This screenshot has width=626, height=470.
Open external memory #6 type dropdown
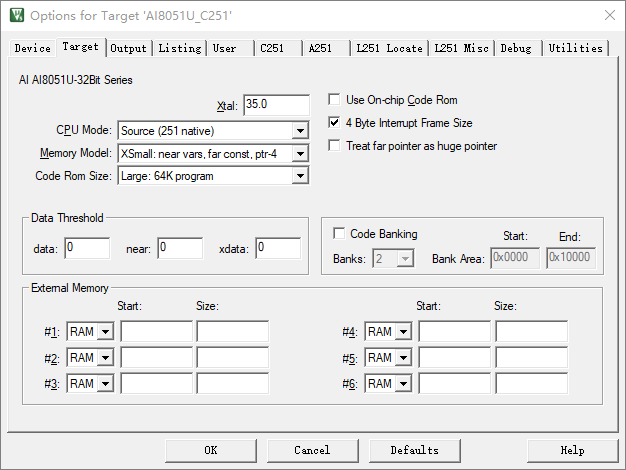tap(404, 384)
